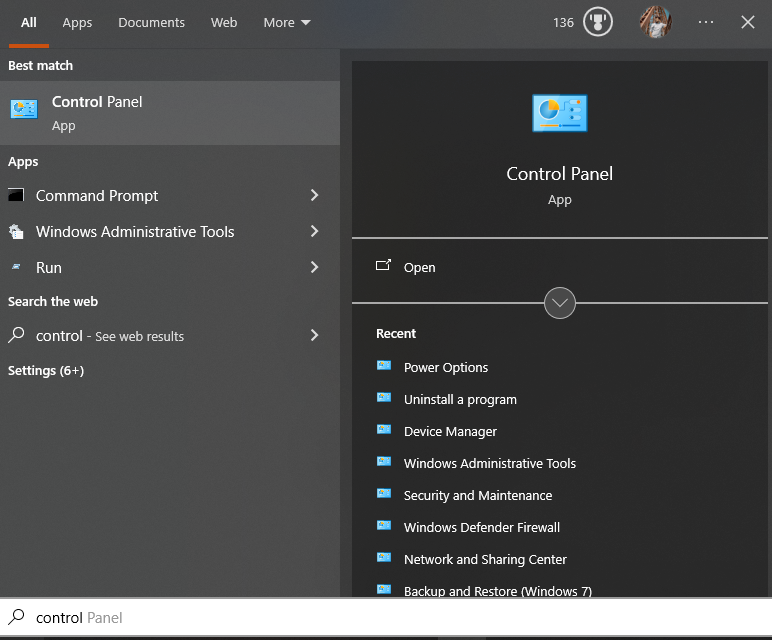Screen dimensions: 772x640
Task: Open recent item Uninstall a program
Action: (x=460, y=400)
